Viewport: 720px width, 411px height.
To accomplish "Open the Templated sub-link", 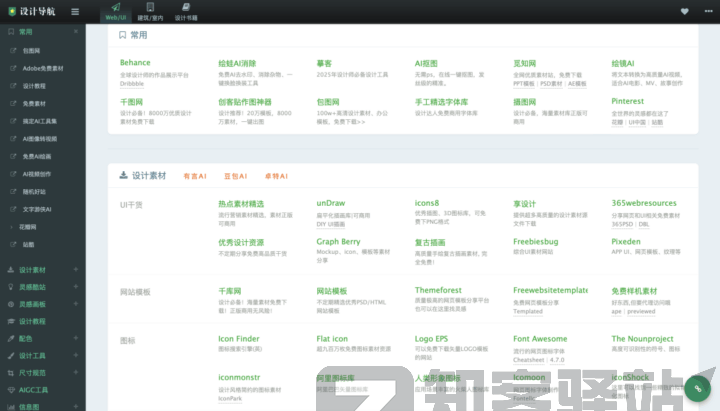I will tap(528, 311).
